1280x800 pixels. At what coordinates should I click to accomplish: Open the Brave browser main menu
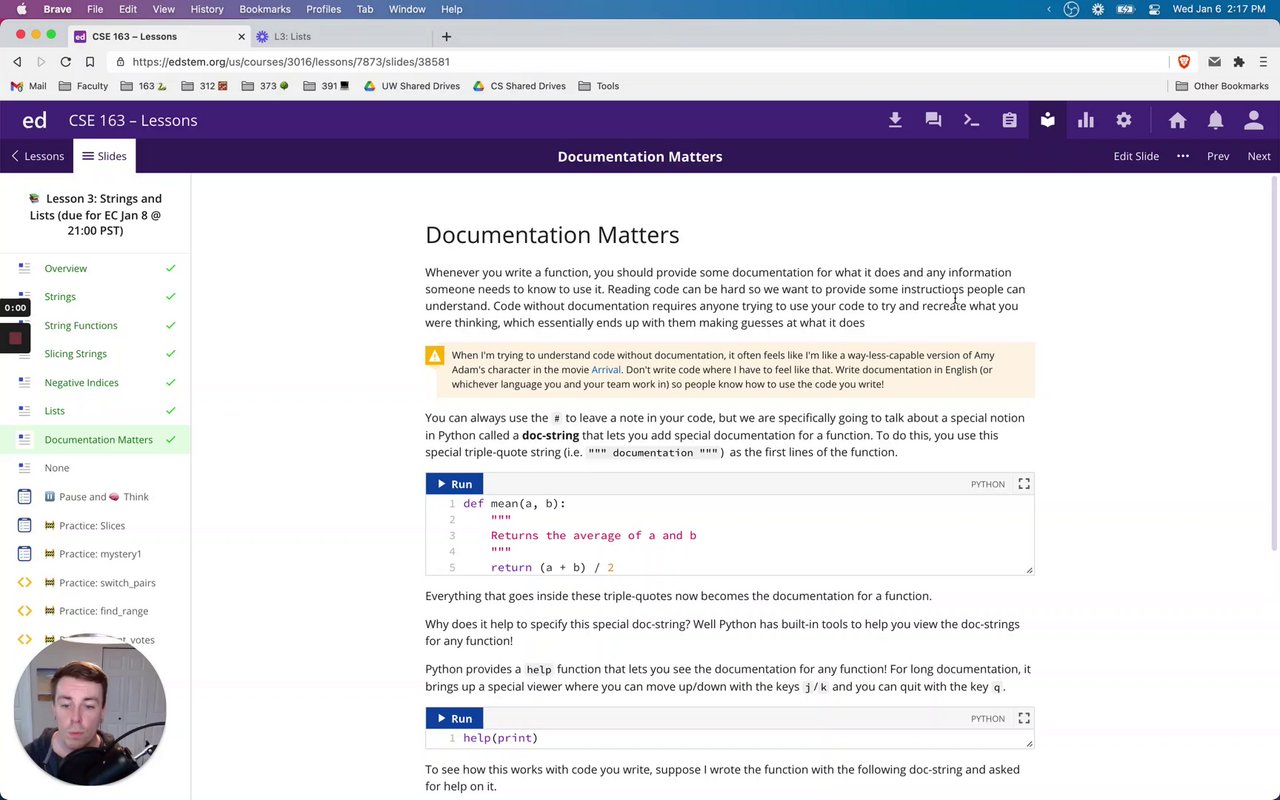tap(1263, 61)
